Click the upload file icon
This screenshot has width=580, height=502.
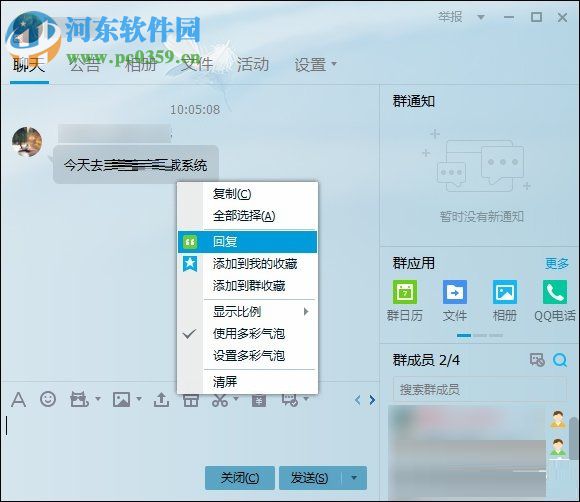click(x=161, y=400)
